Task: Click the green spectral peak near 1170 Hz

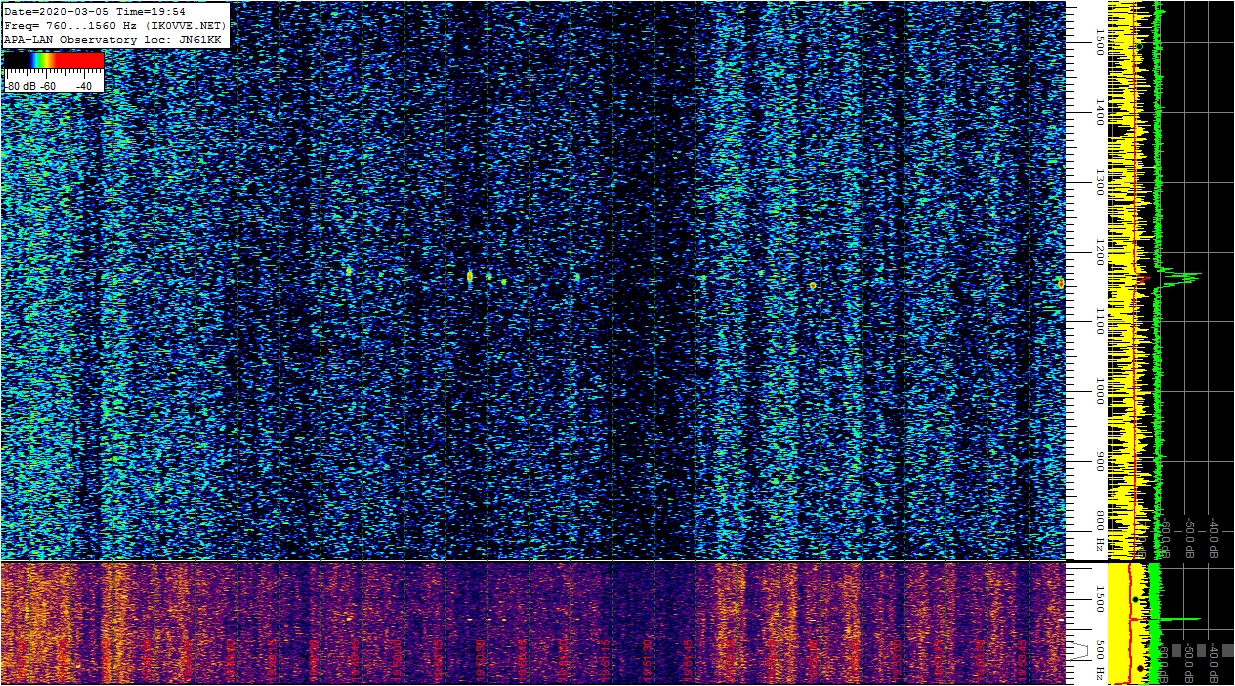Action: pyautogui.click(x=1180, y=277)
